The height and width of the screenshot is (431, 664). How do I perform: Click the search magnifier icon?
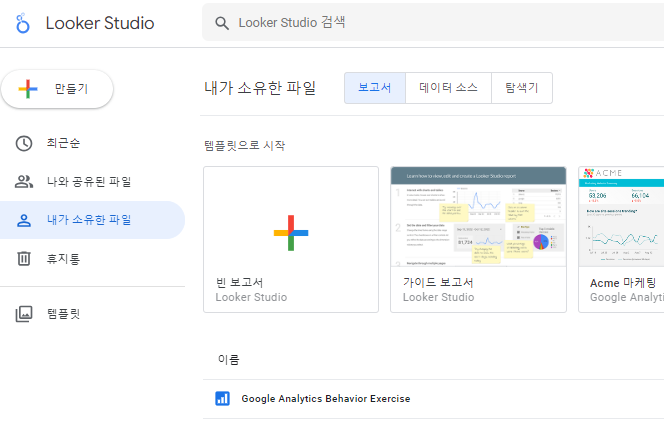point(222,23)
